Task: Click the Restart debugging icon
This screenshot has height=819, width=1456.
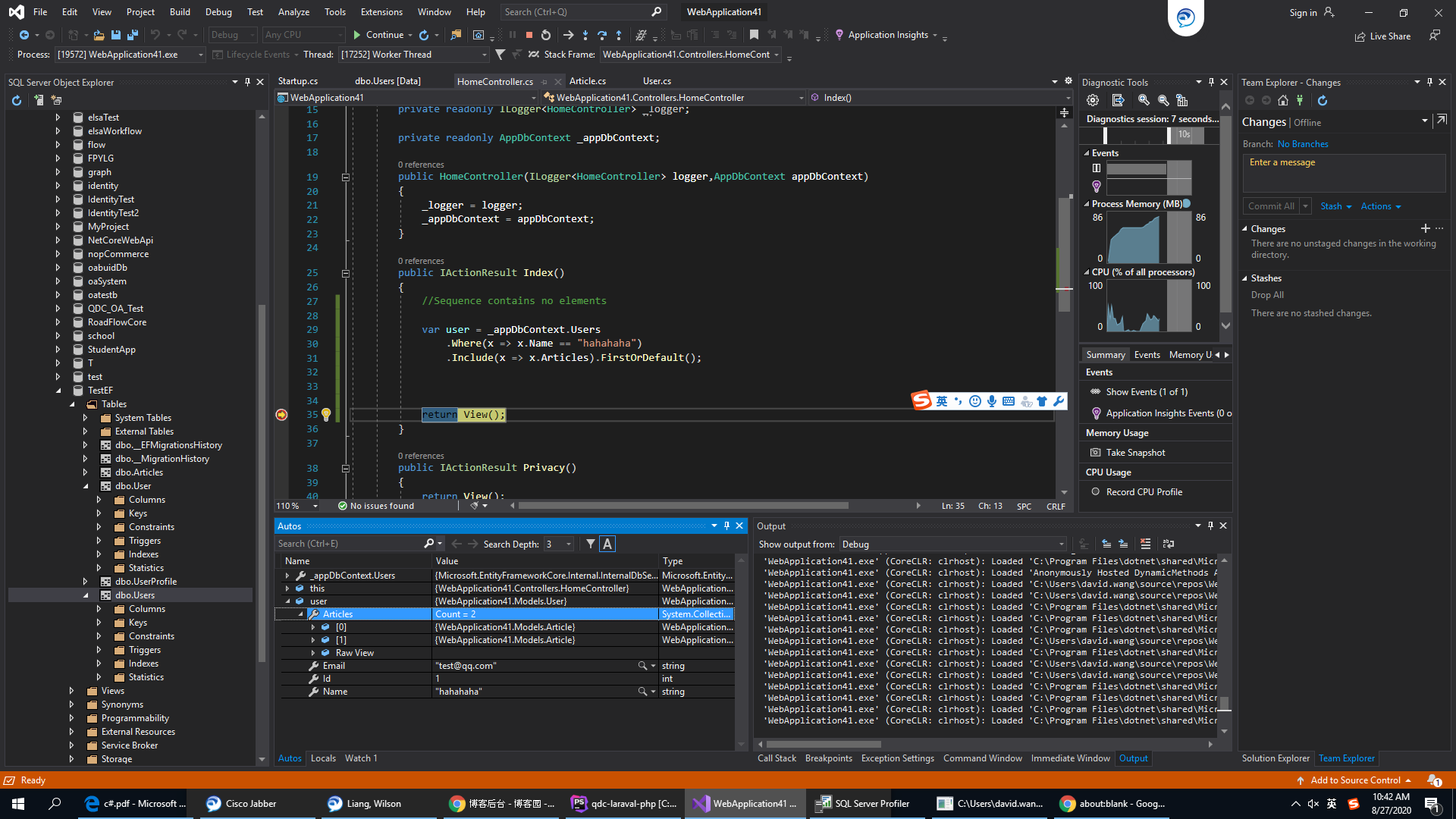Action: point(546,35)
